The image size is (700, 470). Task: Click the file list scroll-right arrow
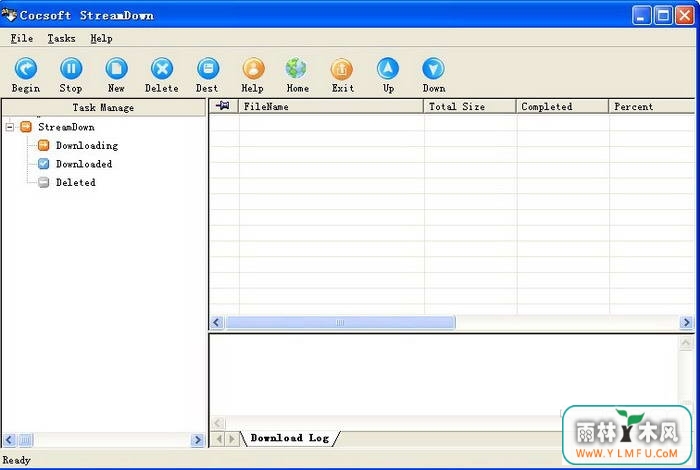(686, 322)
